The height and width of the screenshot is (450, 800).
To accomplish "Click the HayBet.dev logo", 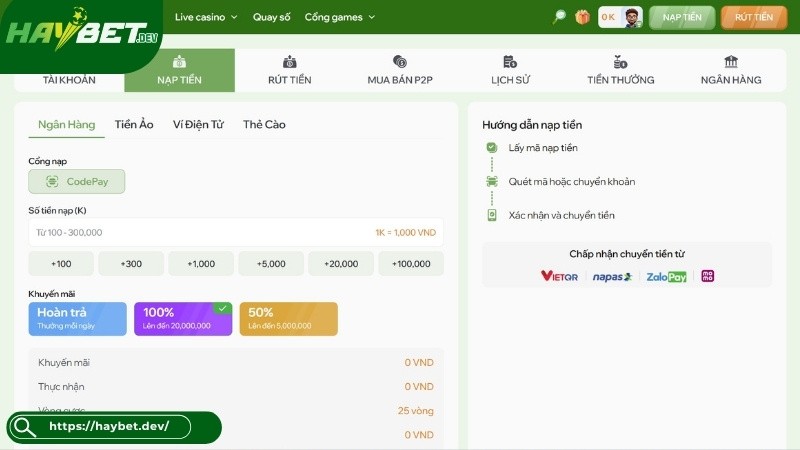I will click(82, 30).
